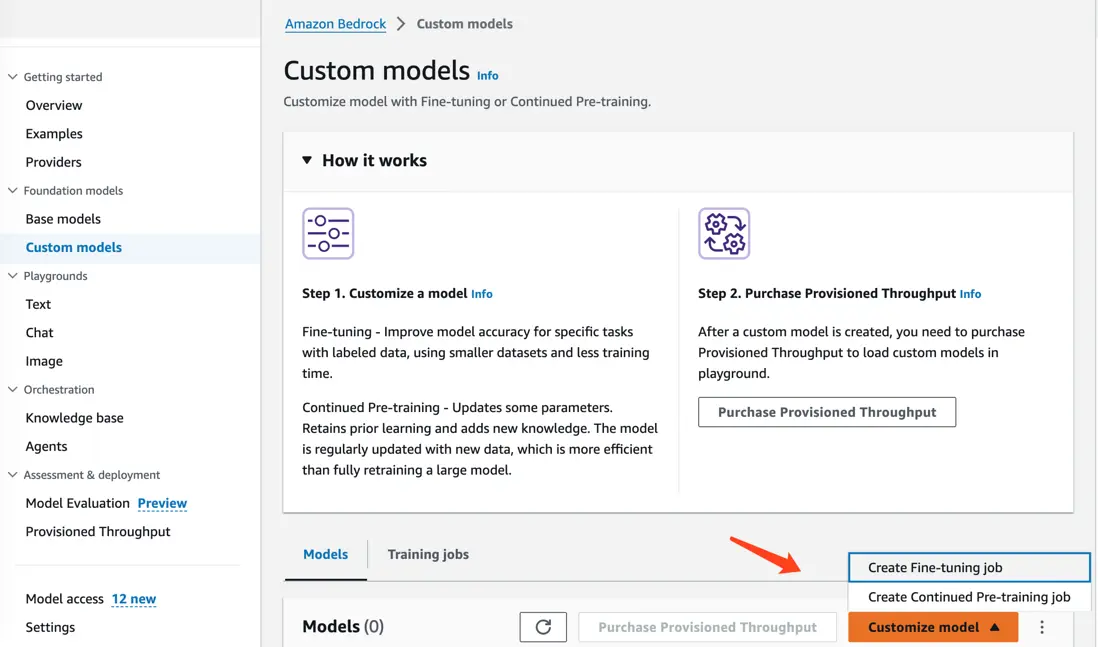Image resolution: width=1098 pixels, height=647 pixels.
Task: Click the Purchase Provisioned Throughput outlined button
Action: click(x=826, y=412)
